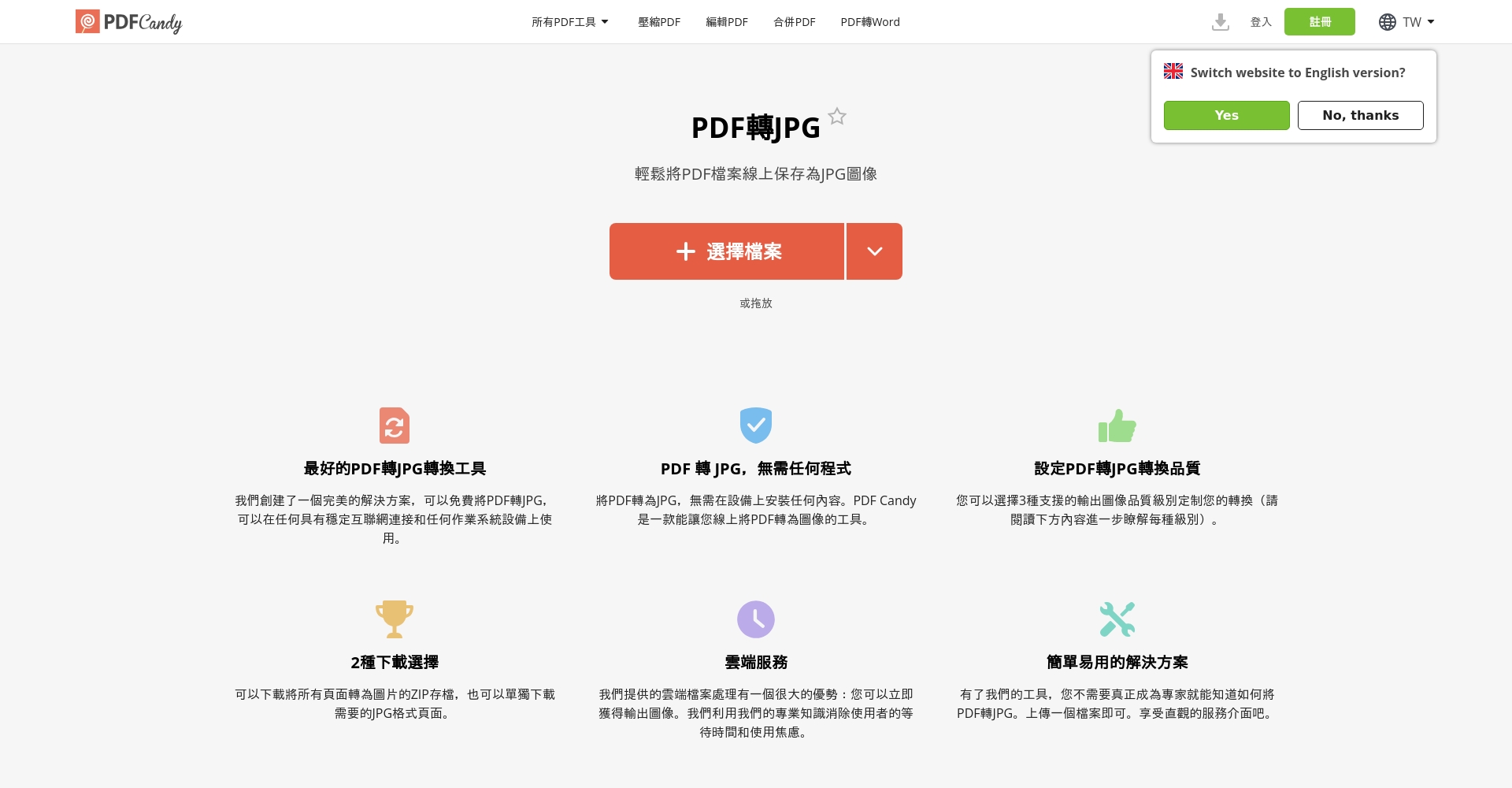Screen dimensions: 1512x788
Task: Click the green thumbs-up icon
Action: tap(1117, 425)
